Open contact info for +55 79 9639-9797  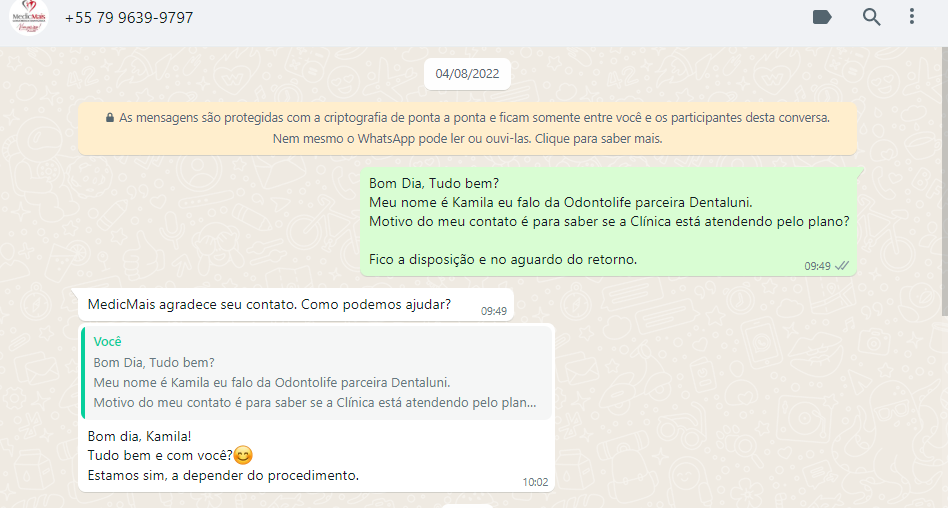point(129,18)
